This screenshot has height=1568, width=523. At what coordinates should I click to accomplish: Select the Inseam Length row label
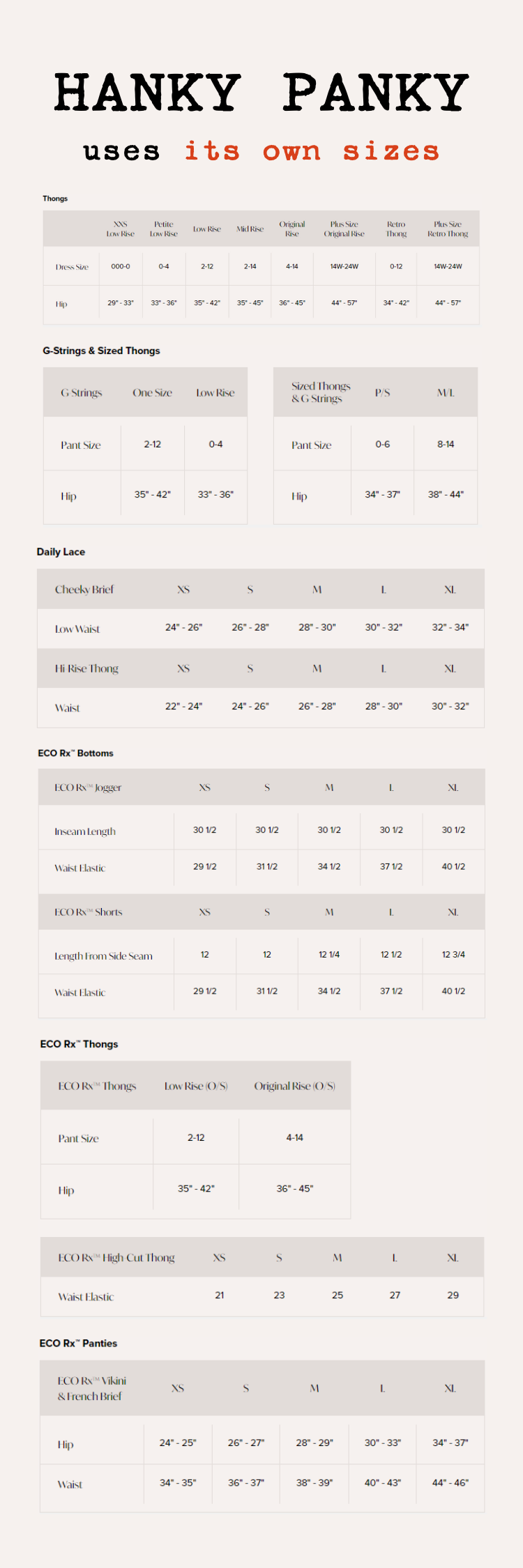(85, 831)
